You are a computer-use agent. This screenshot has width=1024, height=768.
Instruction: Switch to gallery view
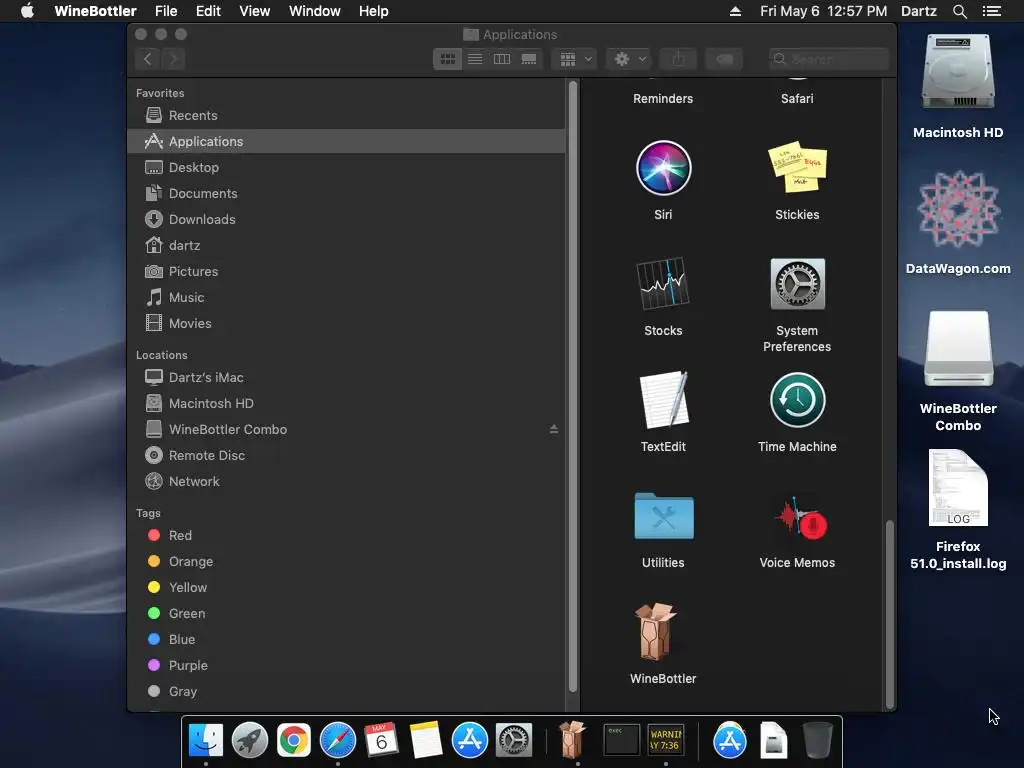pos(529,59)
